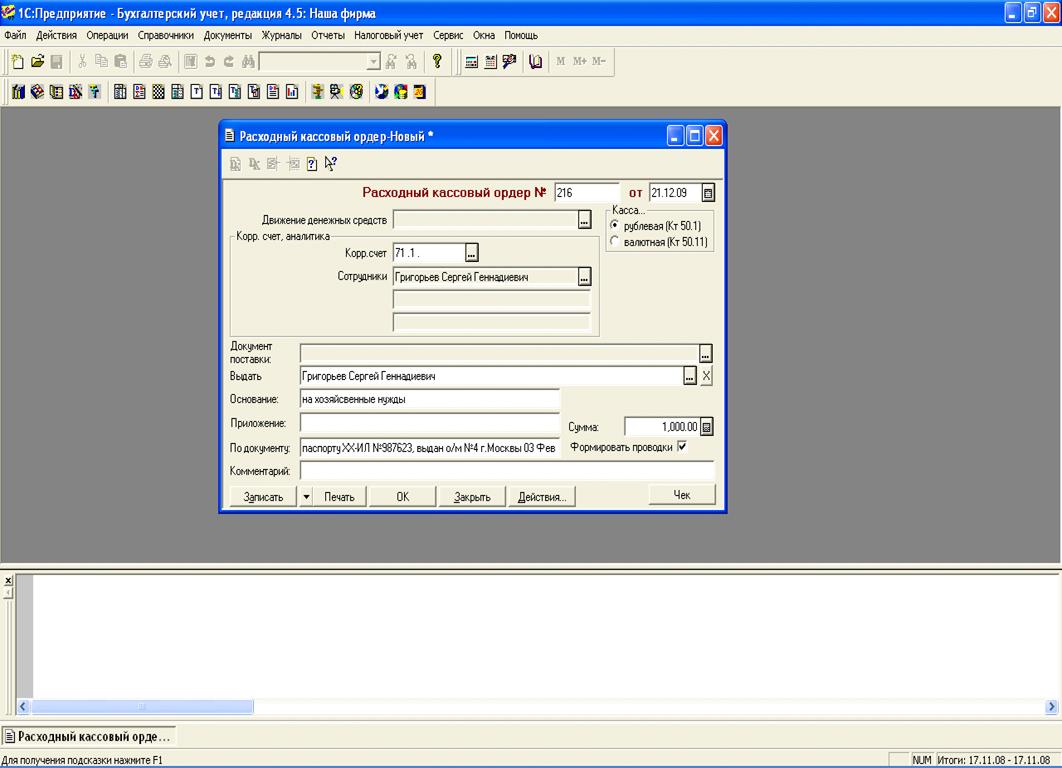Toggle the Формировать проводки checkbox
Image resolution: width=1062 pixels, height=768 pixels.
(682, 447)
